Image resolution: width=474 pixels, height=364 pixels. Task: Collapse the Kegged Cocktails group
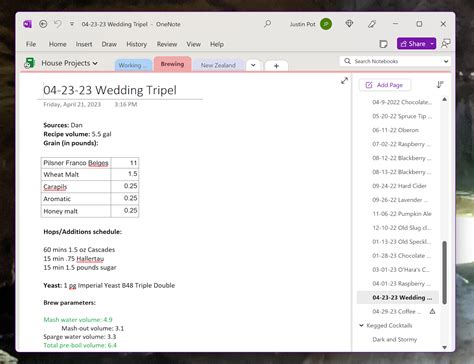click(361, 325)
